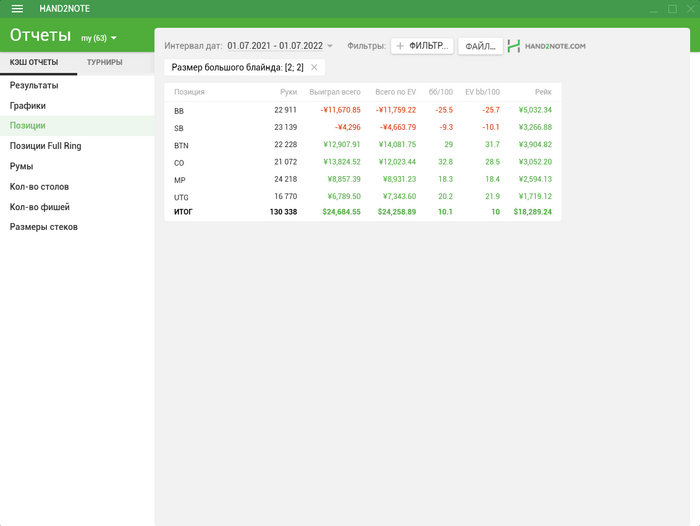700x526 pixels.
Task: Sort by the Руки column header
Action: tap(288, 92)
